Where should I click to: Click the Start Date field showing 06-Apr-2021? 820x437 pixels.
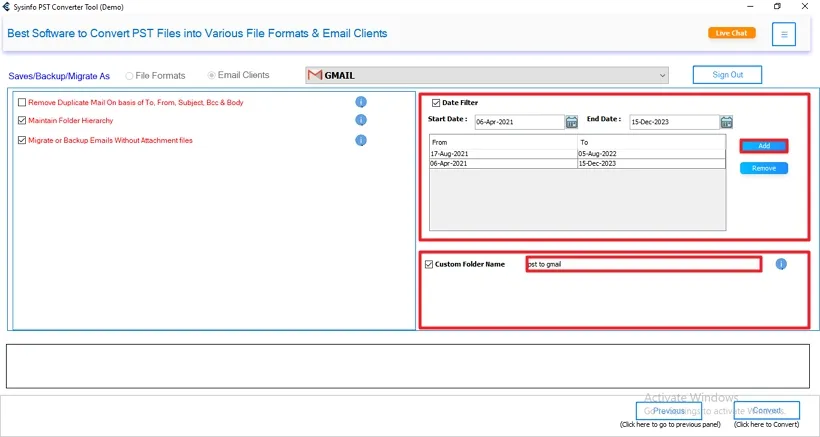point(518,122)
